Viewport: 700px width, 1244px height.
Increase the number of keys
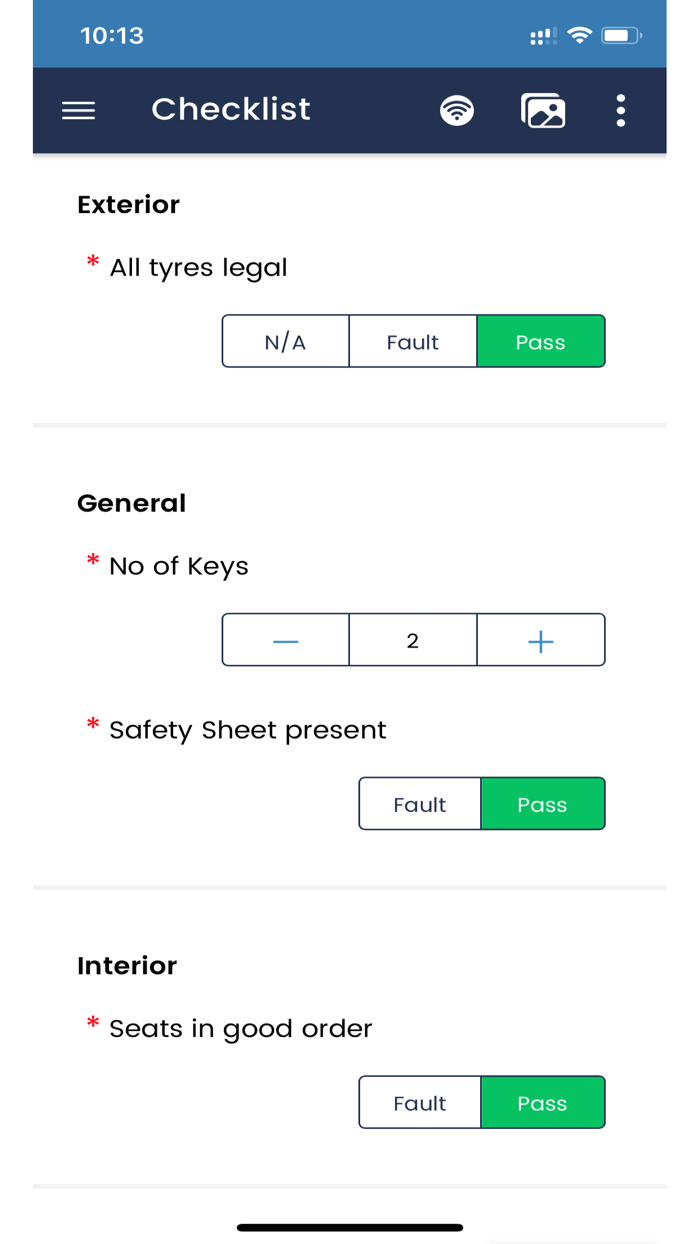(541, 640)
